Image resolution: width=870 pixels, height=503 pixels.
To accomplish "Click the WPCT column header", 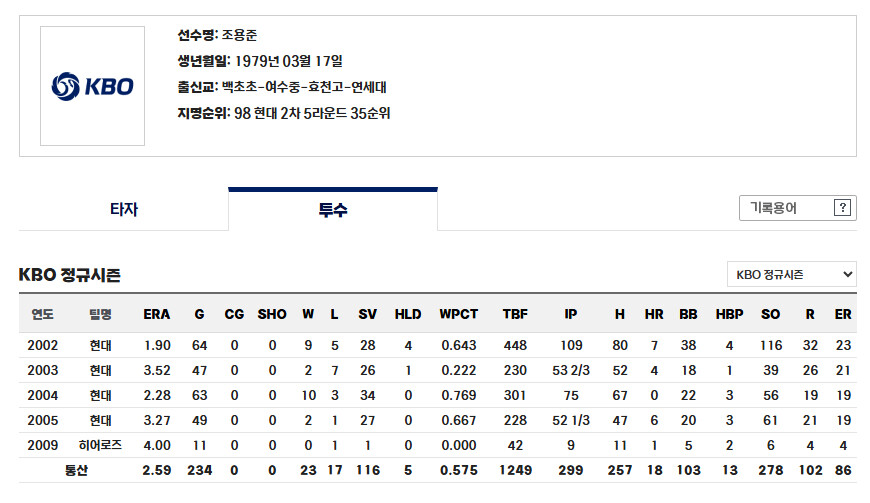I will (x=458, y=314).
